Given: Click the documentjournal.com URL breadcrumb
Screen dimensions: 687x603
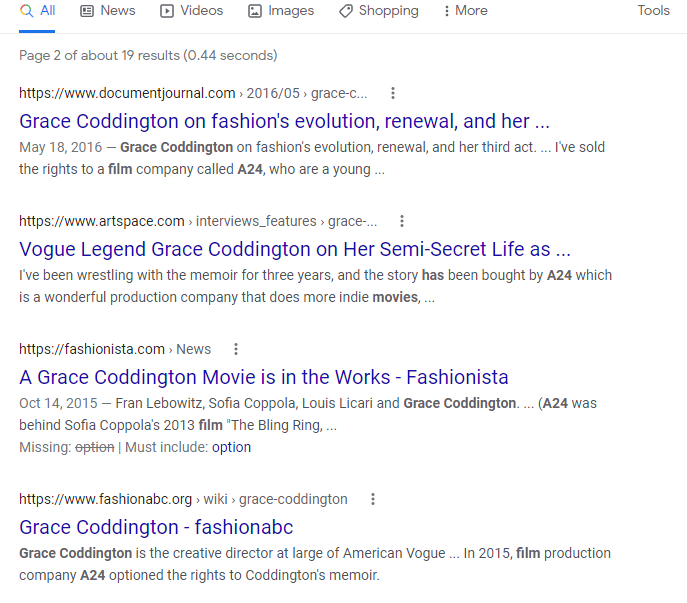Looking at the screenshot, I should [x=193, y=93].
